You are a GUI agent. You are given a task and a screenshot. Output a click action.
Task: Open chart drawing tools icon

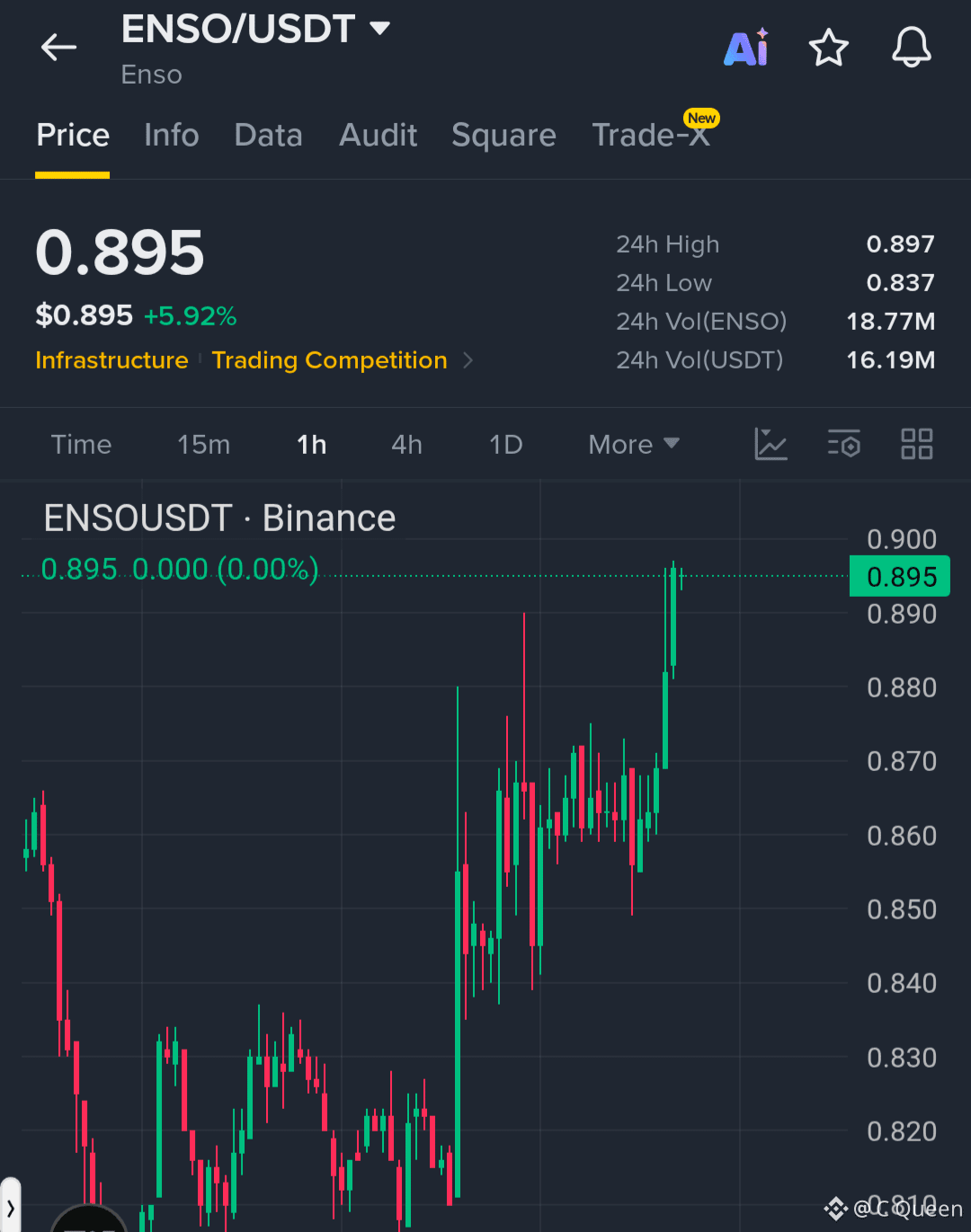point(771,444)
